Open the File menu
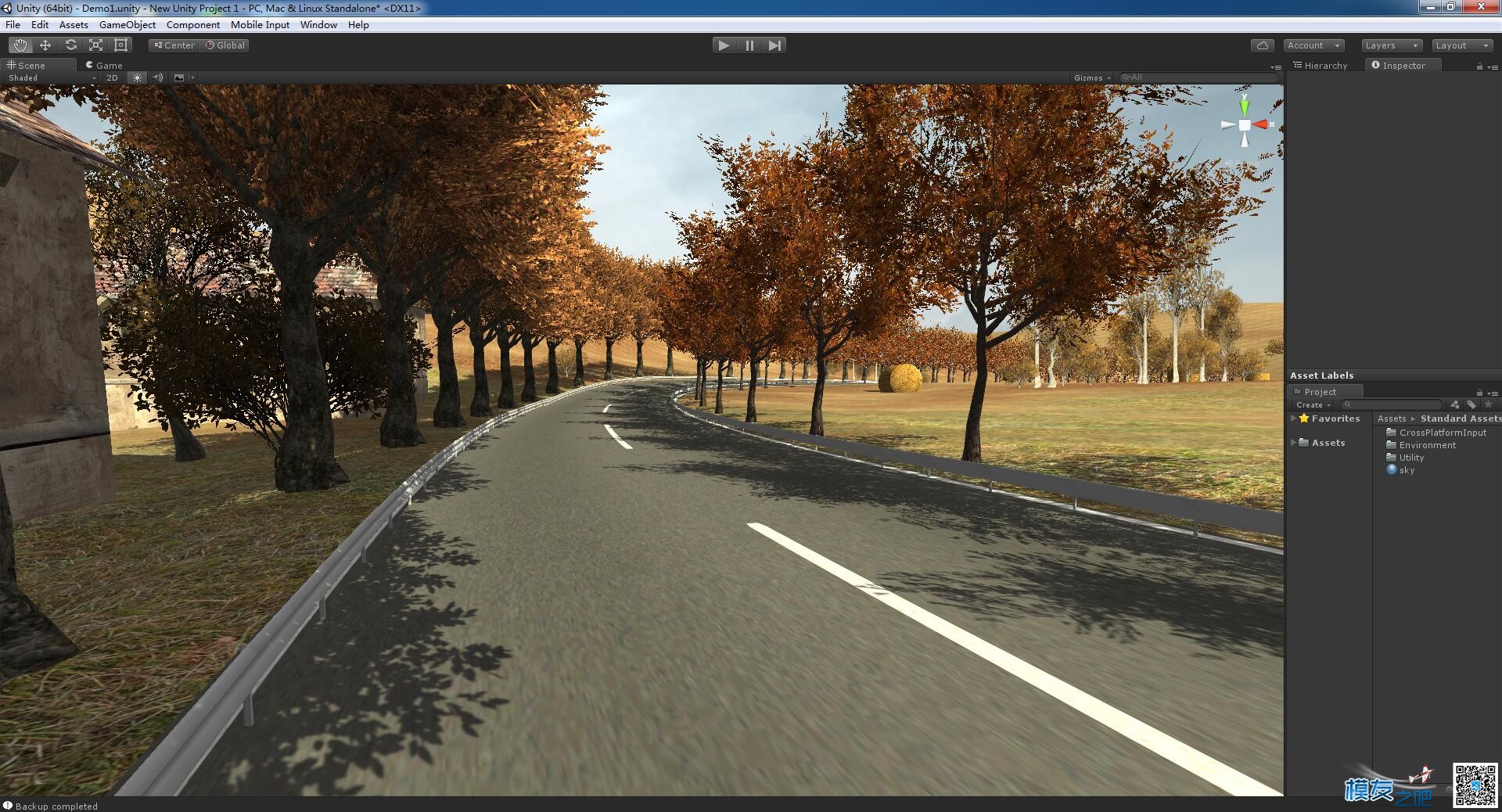The width and height of the screenshot is (1502, 812). (x=13, y=25)
